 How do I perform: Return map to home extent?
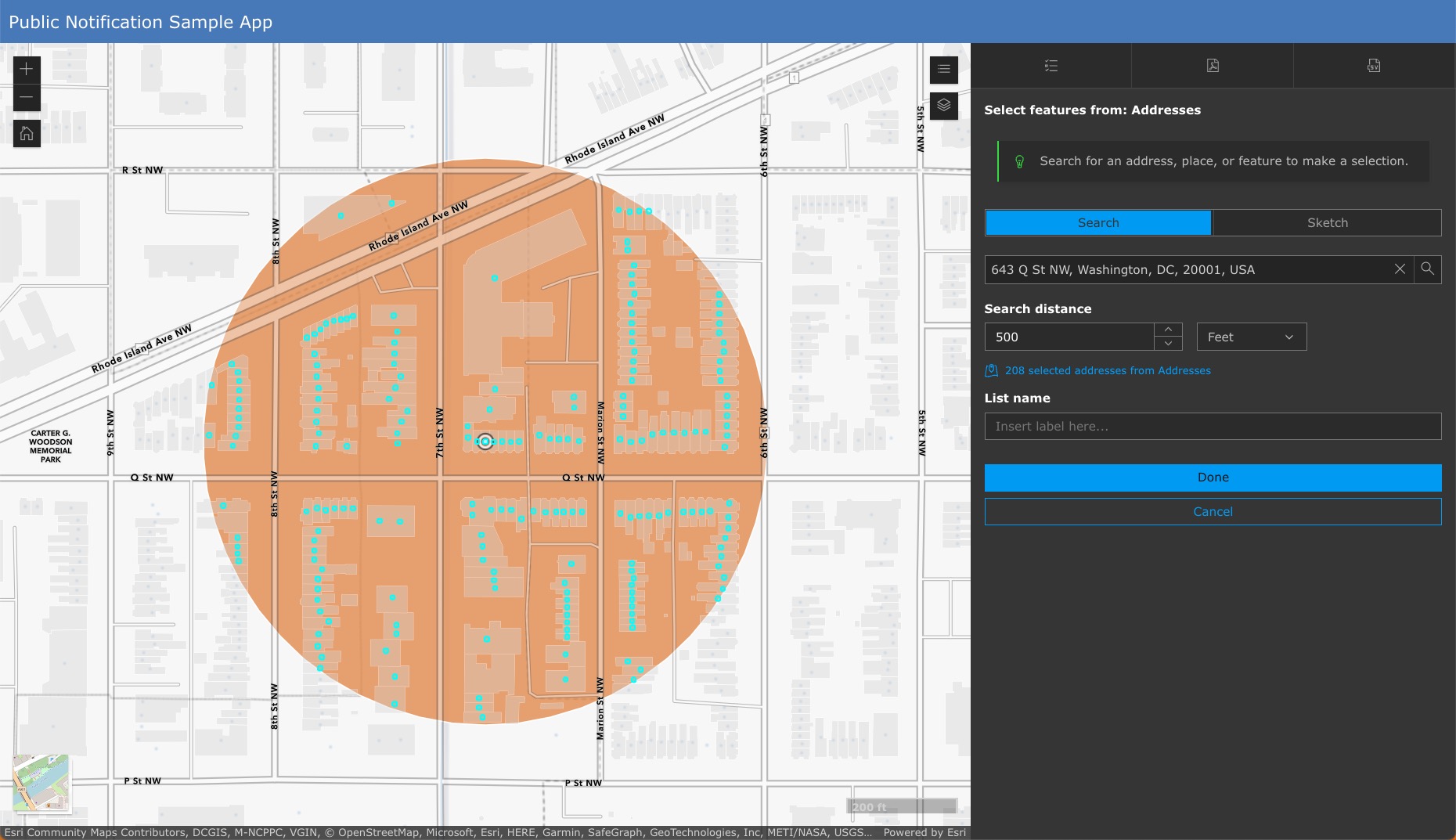[27, 134]
